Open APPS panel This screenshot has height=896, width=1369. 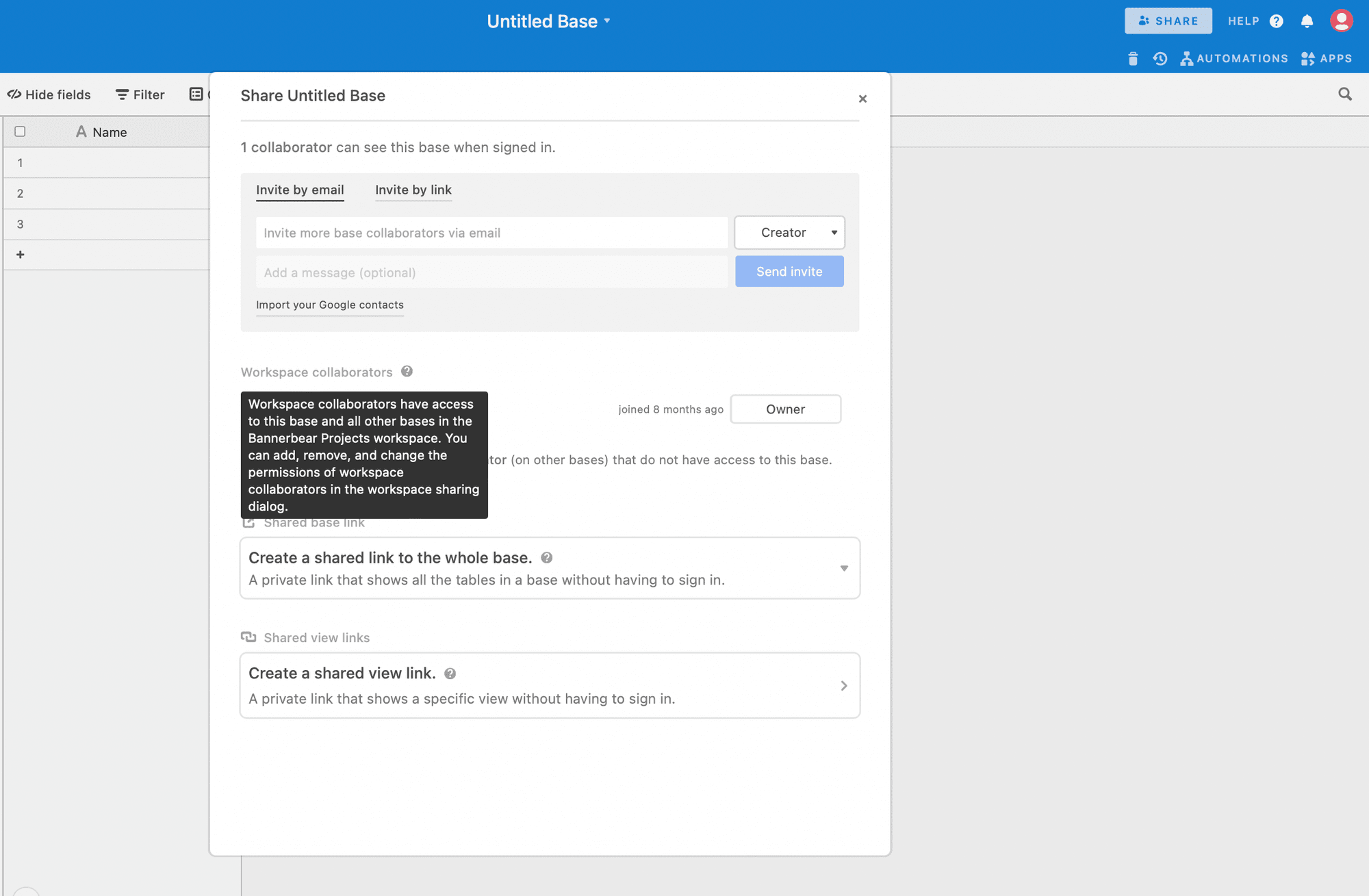point(1327,59)
